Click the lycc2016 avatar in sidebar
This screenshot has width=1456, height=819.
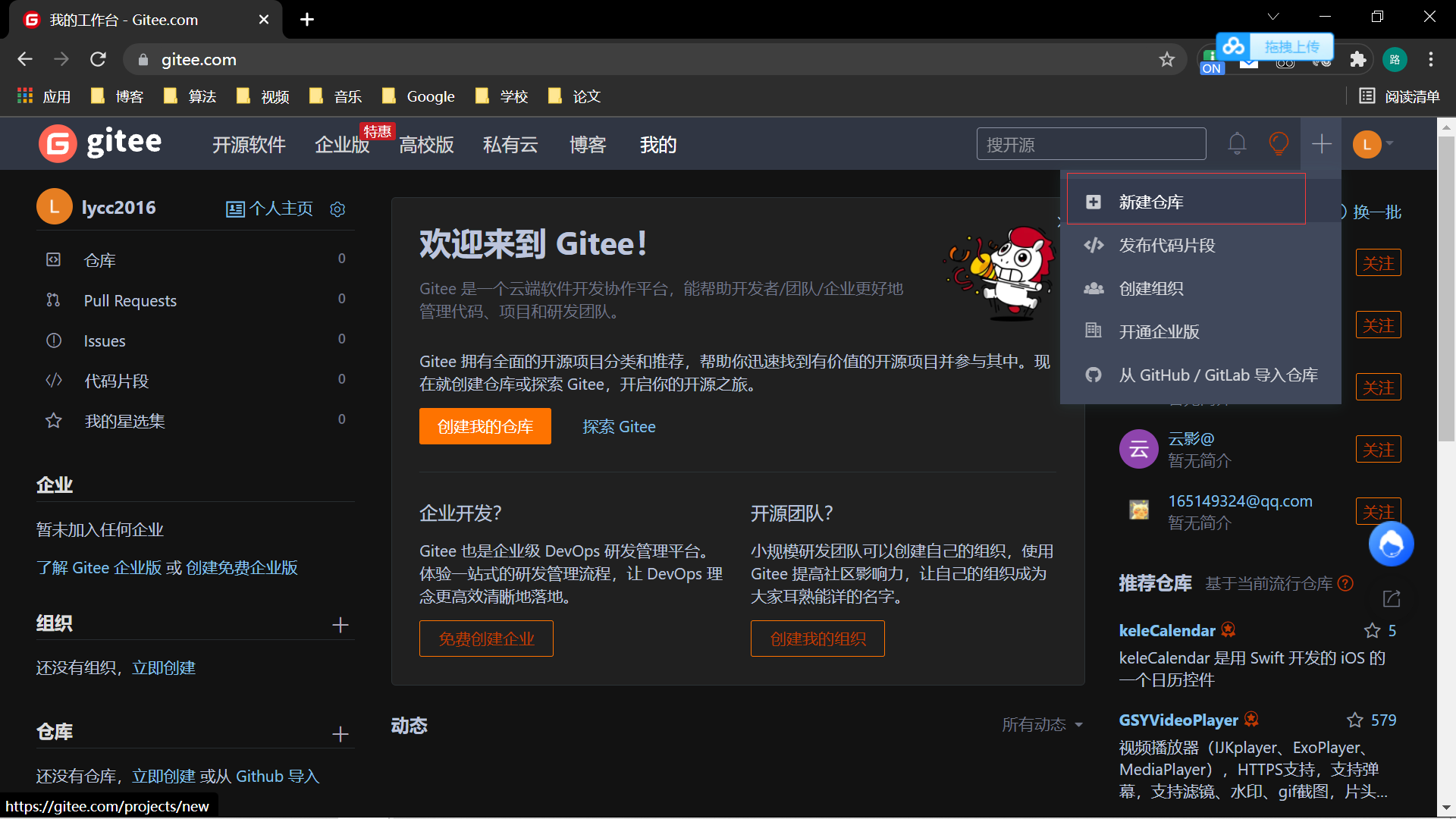[x=55, y=207]
